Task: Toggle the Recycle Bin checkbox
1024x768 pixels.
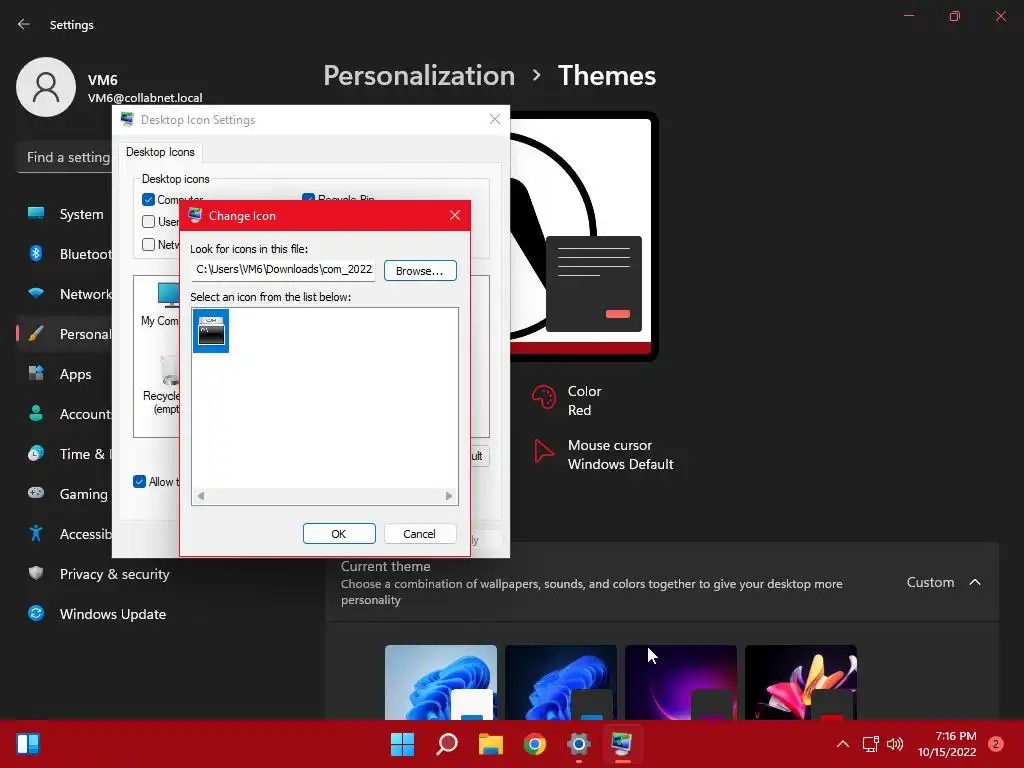Action: point(308,197)
